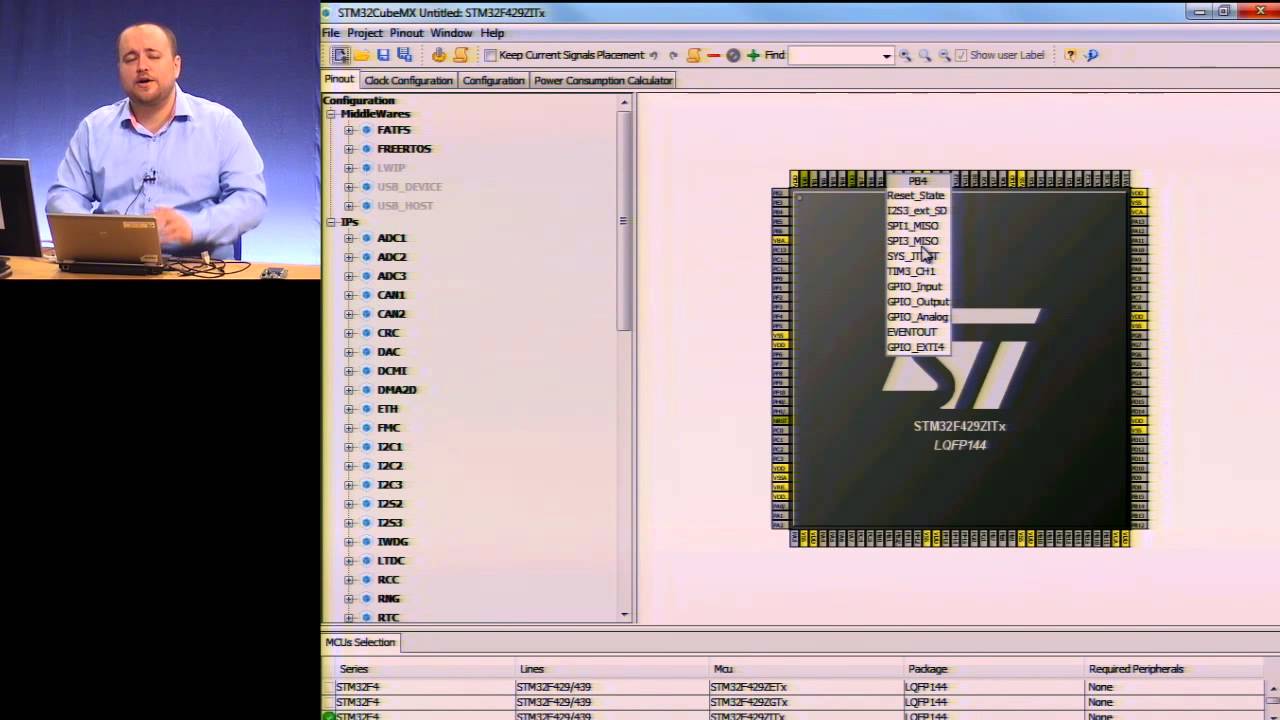Click the New Project toolbar icon
1280x720 pixels.
pos(340,55)
